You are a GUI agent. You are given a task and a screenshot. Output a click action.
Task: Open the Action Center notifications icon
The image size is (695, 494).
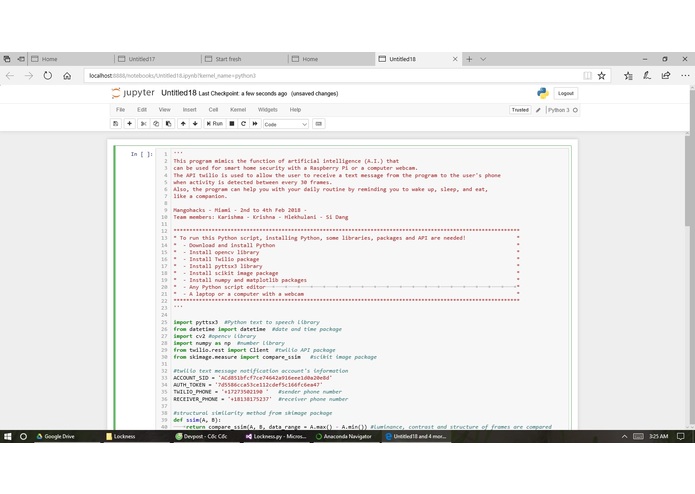click(x=681, y=436)
